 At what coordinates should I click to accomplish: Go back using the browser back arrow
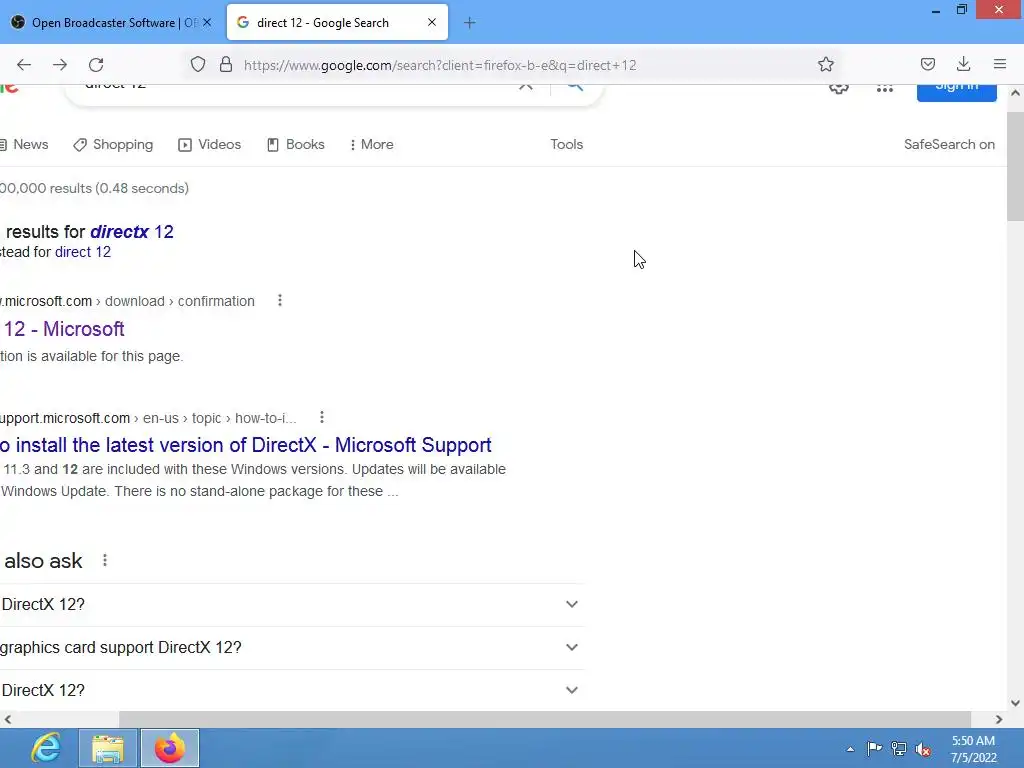tap(24, 65)
